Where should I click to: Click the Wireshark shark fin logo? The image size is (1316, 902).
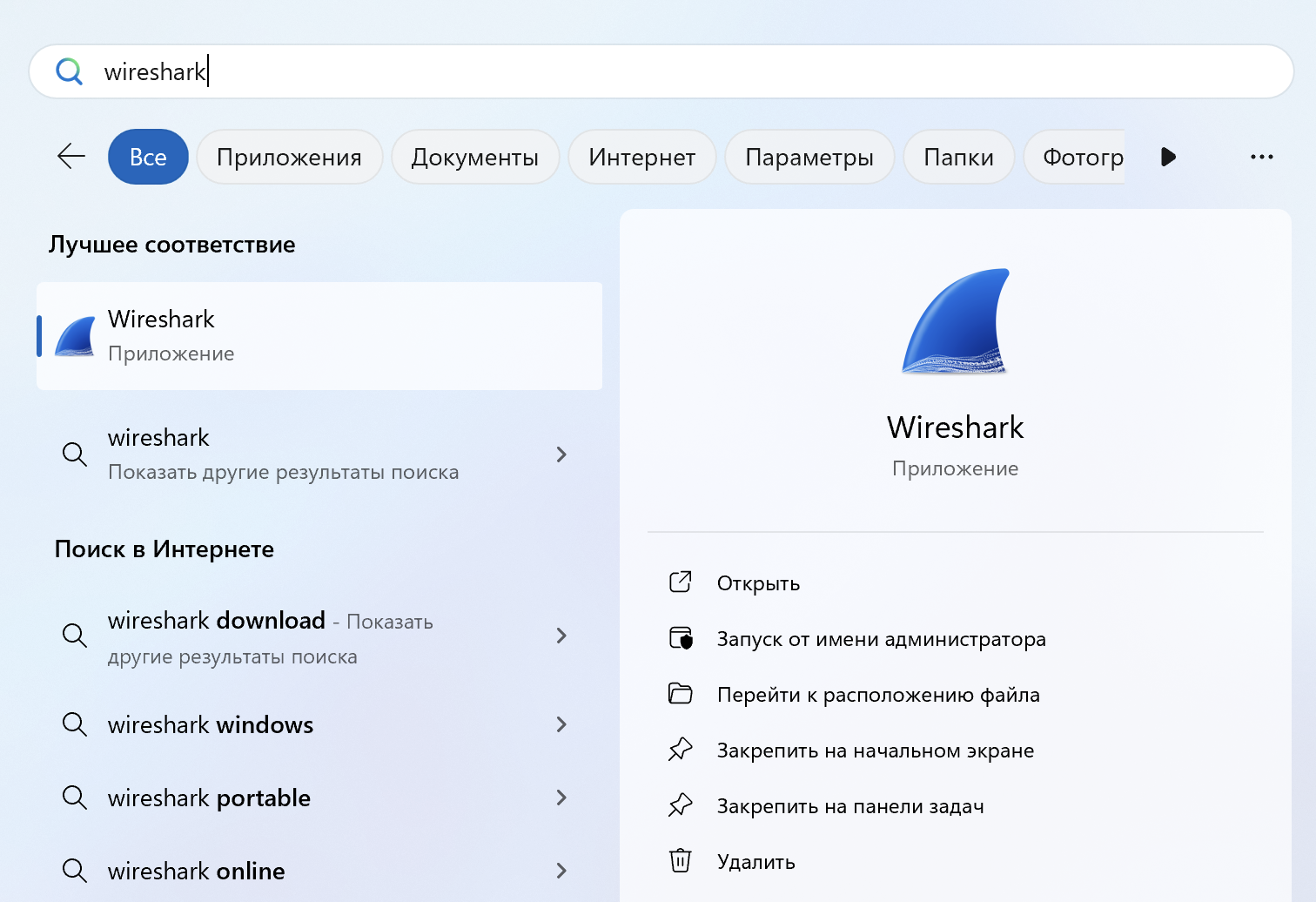pyautogui.click(x=955, y=320)
